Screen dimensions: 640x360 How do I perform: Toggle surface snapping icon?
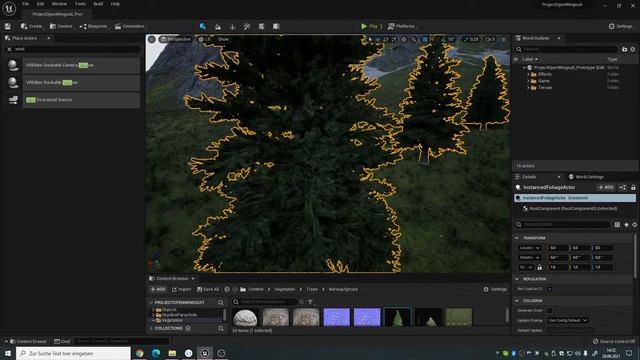click(x=413, y=39)
